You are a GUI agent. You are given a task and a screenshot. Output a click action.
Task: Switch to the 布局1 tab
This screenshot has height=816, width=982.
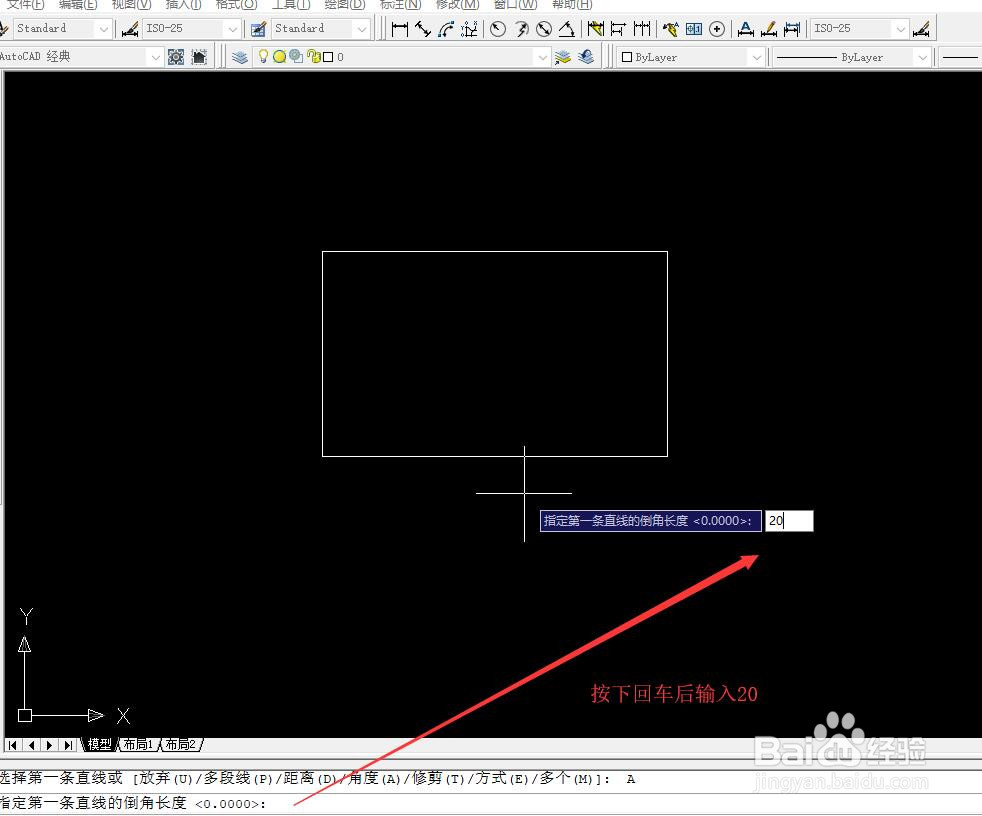(x=138, y=744)
